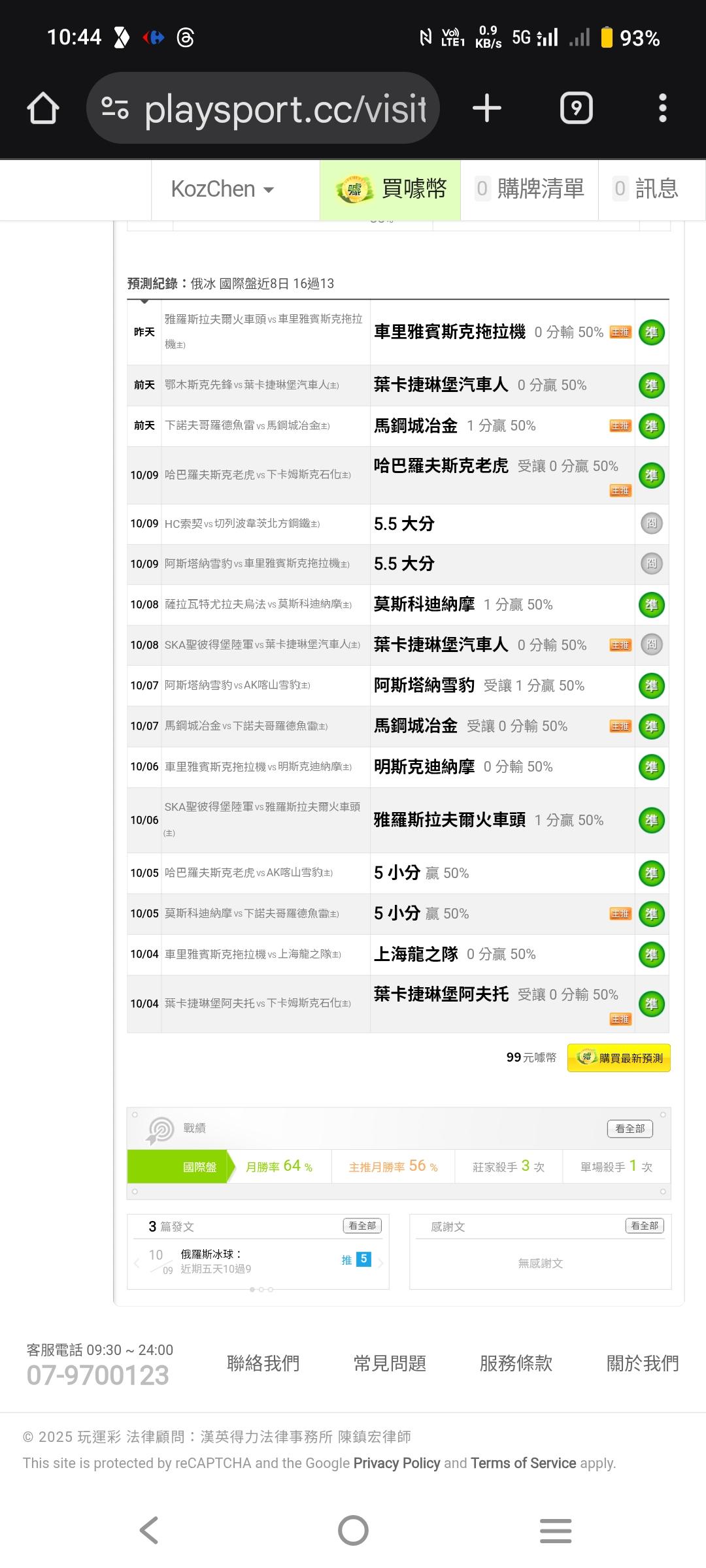Click 看全部 in the 篇發文 posts box
Viewport: 706px width, 1568px height.
click(x=362, y=1226)
